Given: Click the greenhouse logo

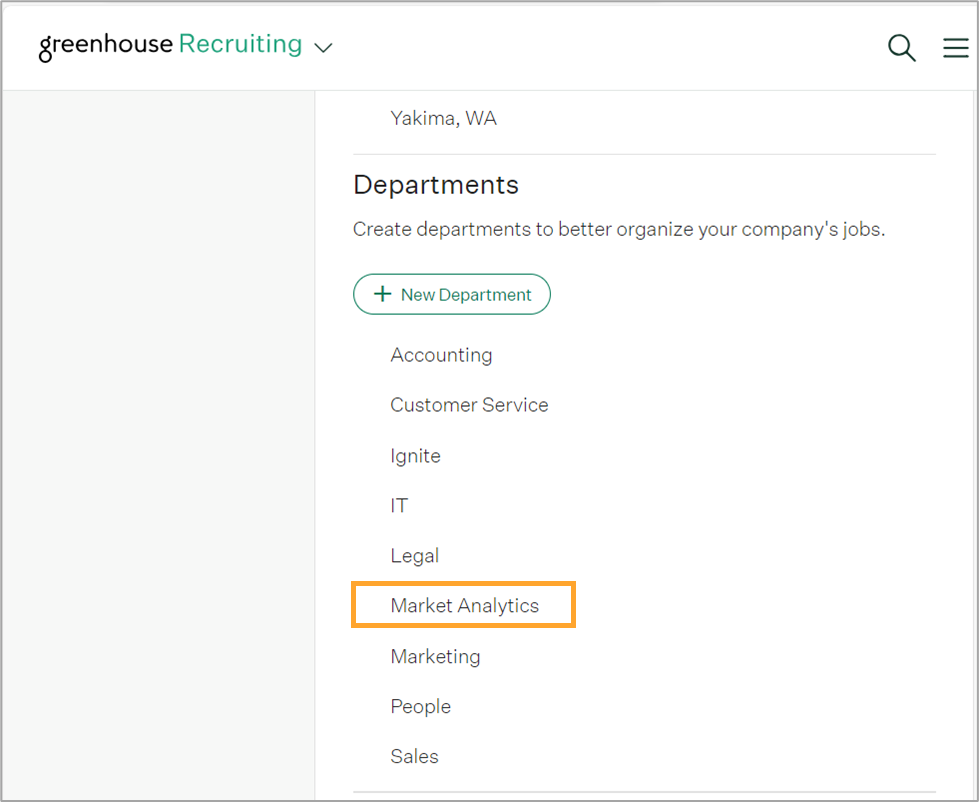Looking at the screenshot, I should pos(106,46).
